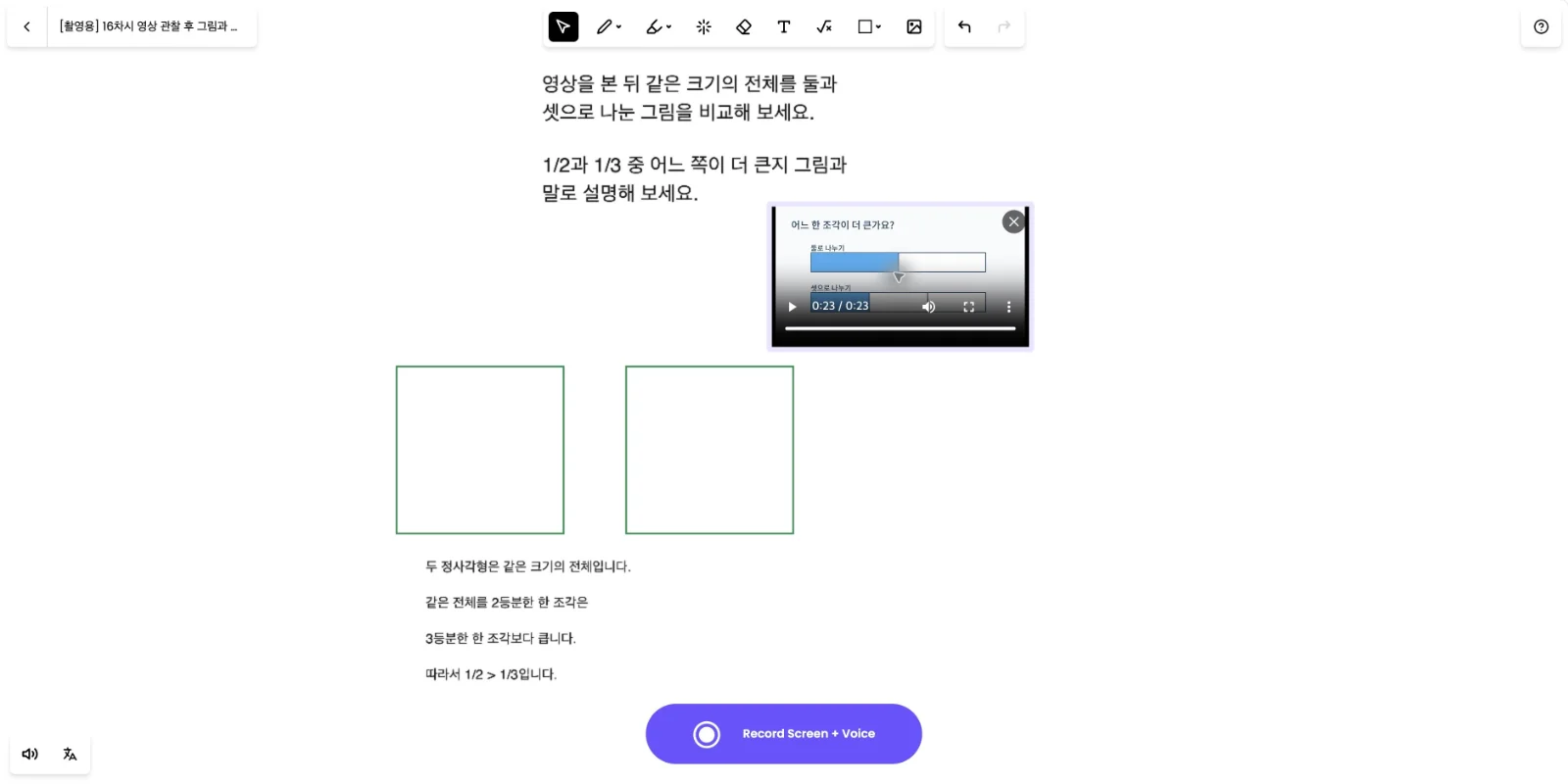This screenshot has width=1568, height=784.
Task: Select the arrow pointer tool
Action: tap(563, 26)
